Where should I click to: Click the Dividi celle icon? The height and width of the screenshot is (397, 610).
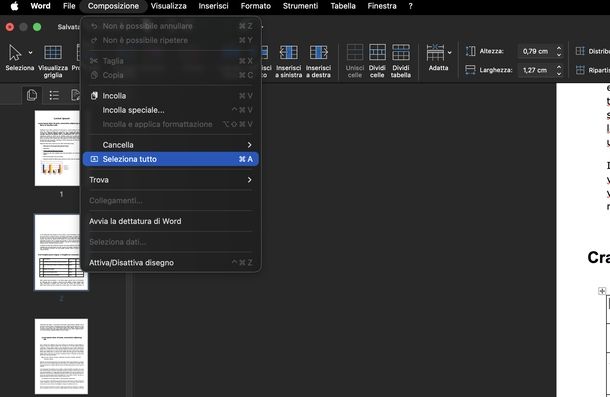click(377, 53)
